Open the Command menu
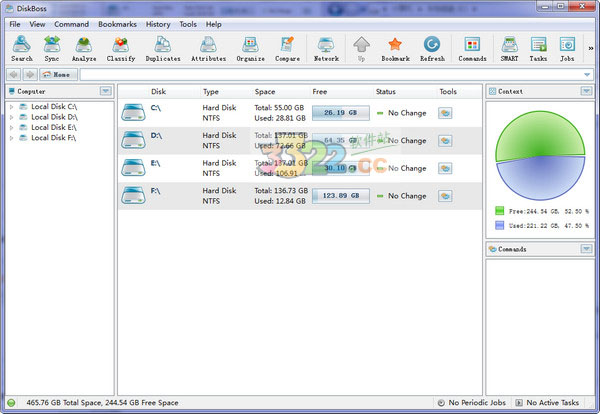The image size is (600, 414). click(x=71, y=23)
